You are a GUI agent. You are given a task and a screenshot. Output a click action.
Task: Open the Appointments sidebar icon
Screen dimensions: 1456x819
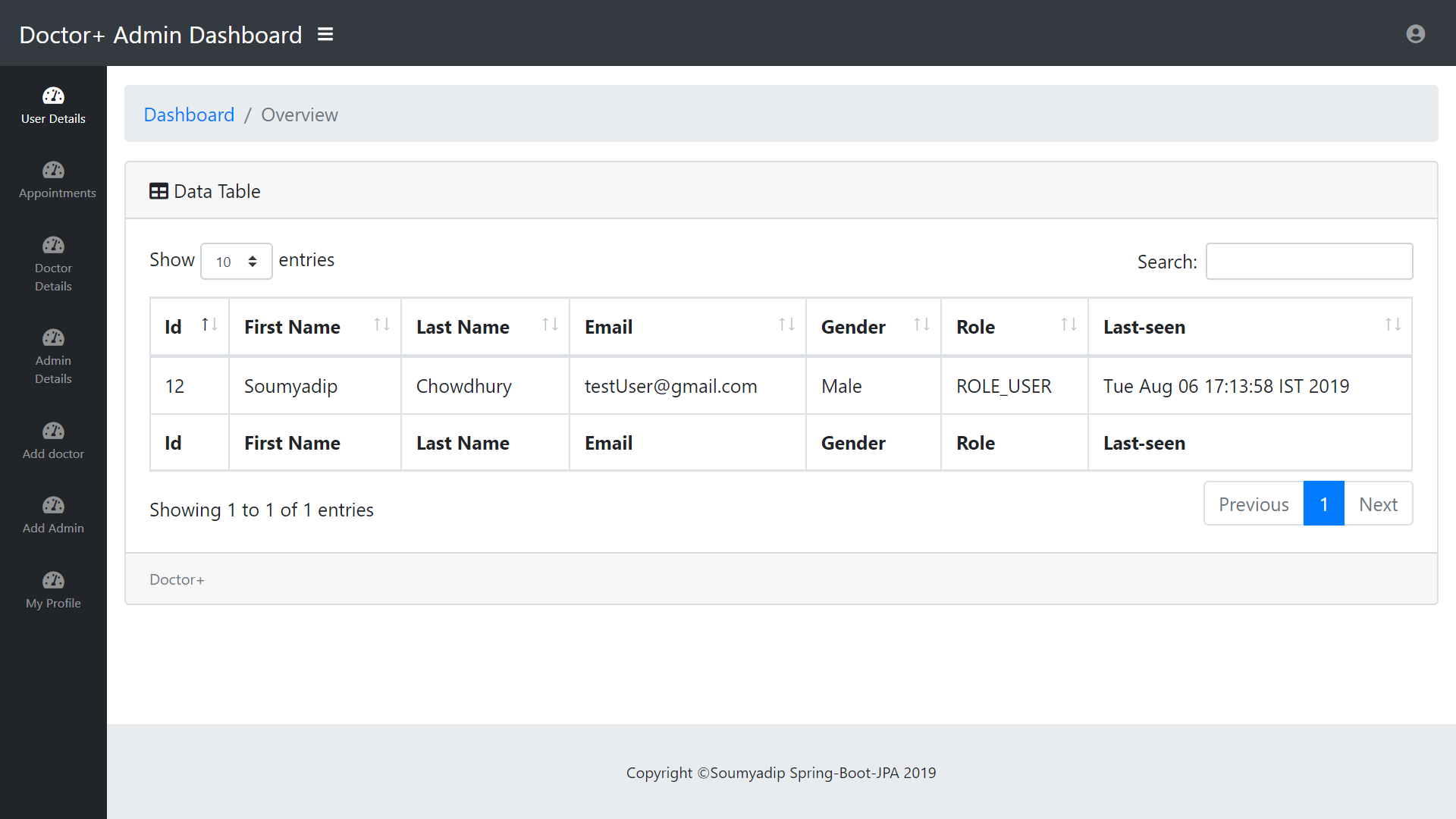pos(53,170)
